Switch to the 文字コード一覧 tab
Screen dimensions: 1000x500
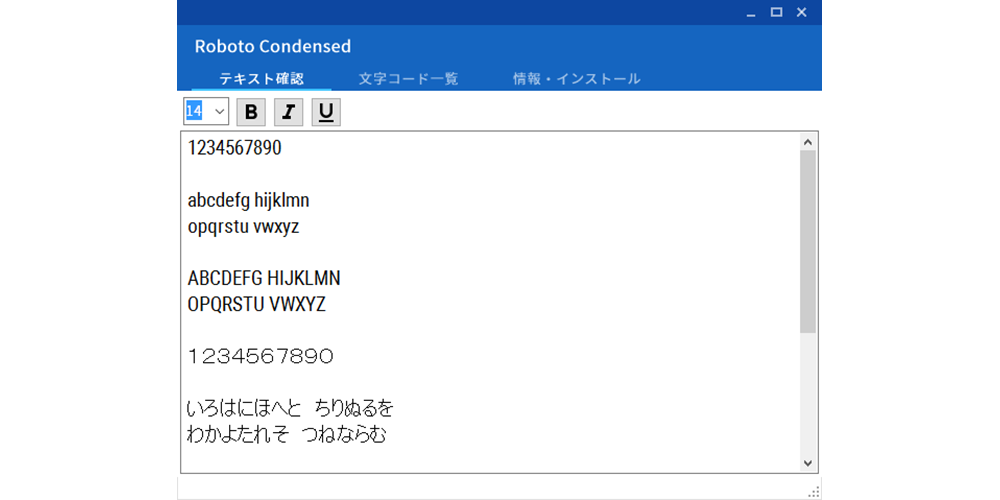(x=408, y=79)
